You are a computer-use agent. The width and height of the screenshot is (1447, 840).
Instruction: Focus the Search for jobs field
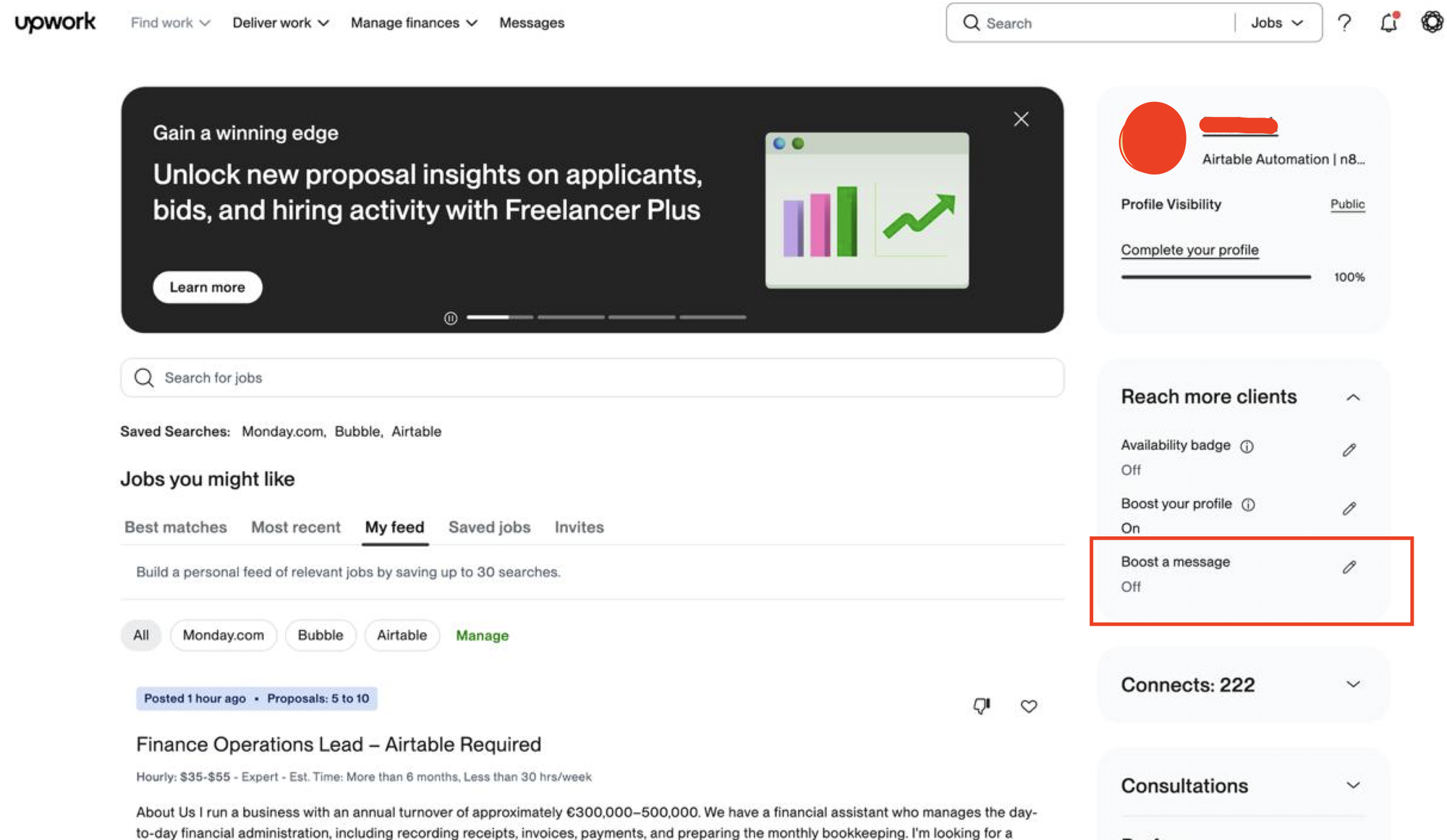tap(593, 378)
